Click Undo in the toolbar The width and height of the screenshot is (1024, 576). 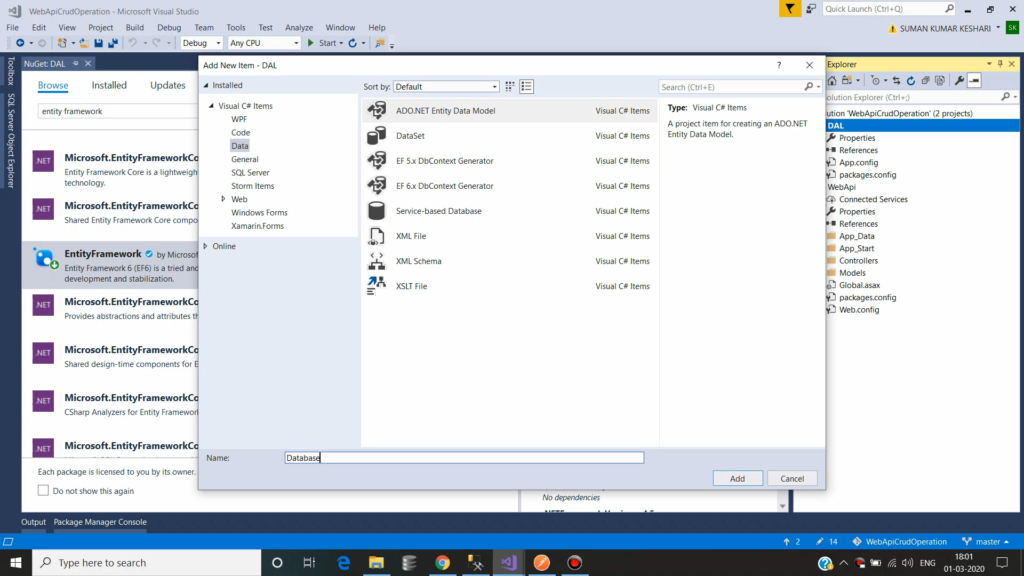(133, 43)
